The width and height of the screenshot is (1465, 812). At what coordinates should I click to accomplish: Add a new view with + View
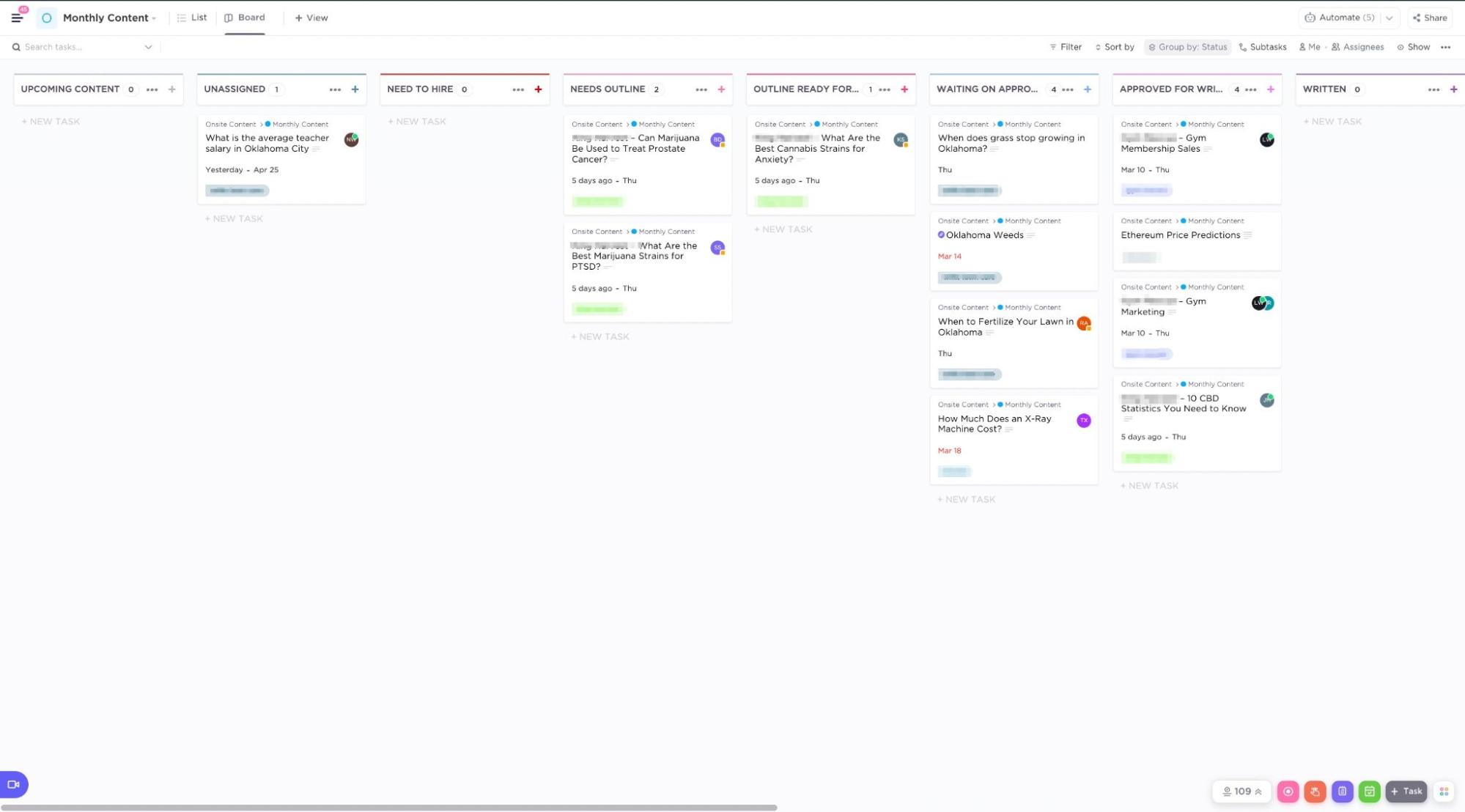[311, 18]
